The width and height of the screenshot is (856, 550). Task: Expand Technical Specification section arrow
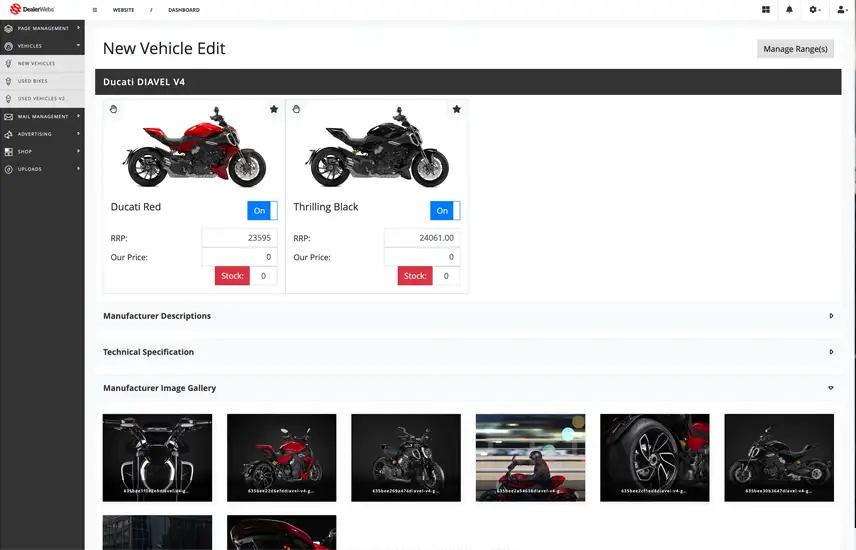pyautogui.click(x=831, y=352)
